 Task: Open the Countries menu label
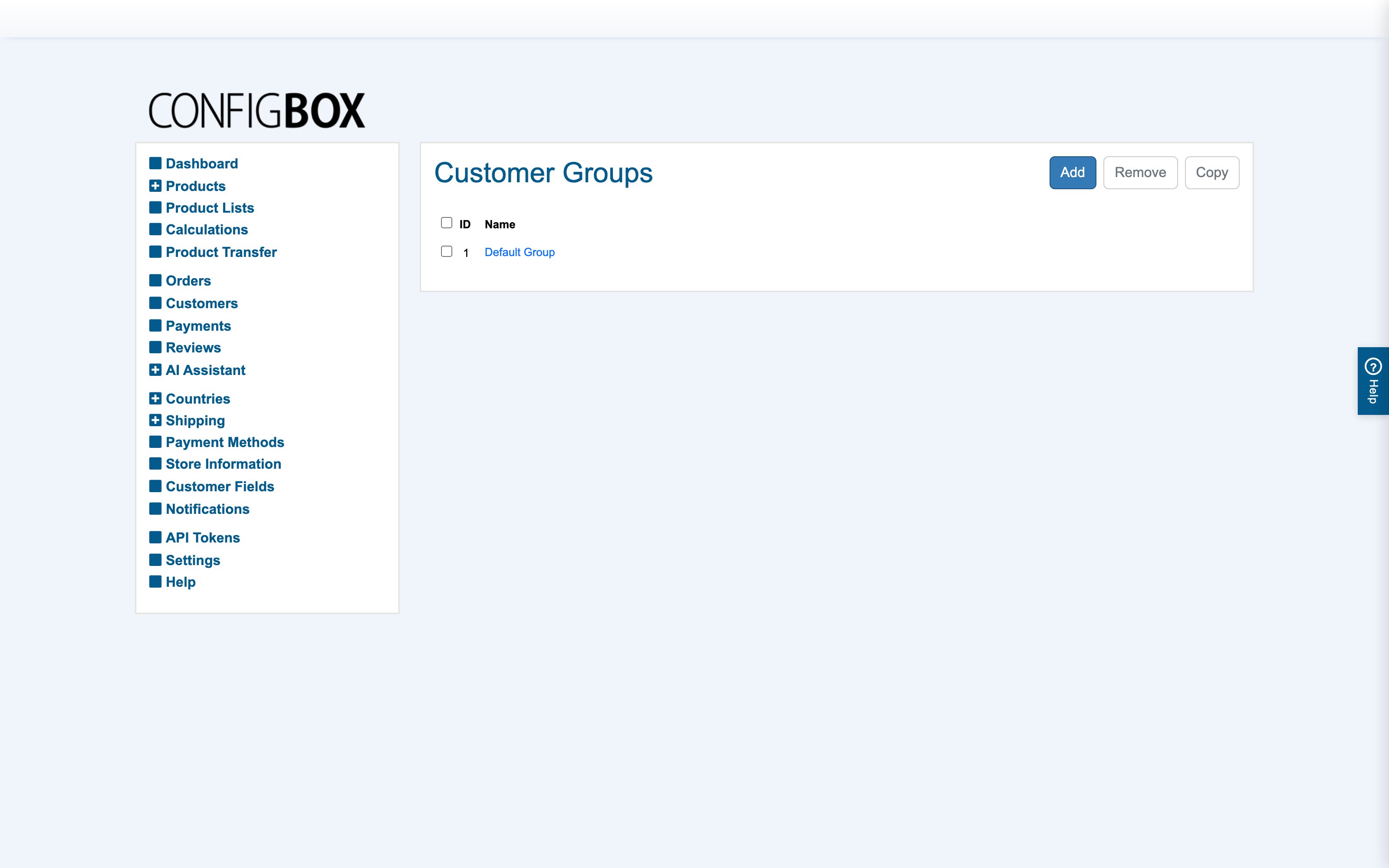coord(197,398)
